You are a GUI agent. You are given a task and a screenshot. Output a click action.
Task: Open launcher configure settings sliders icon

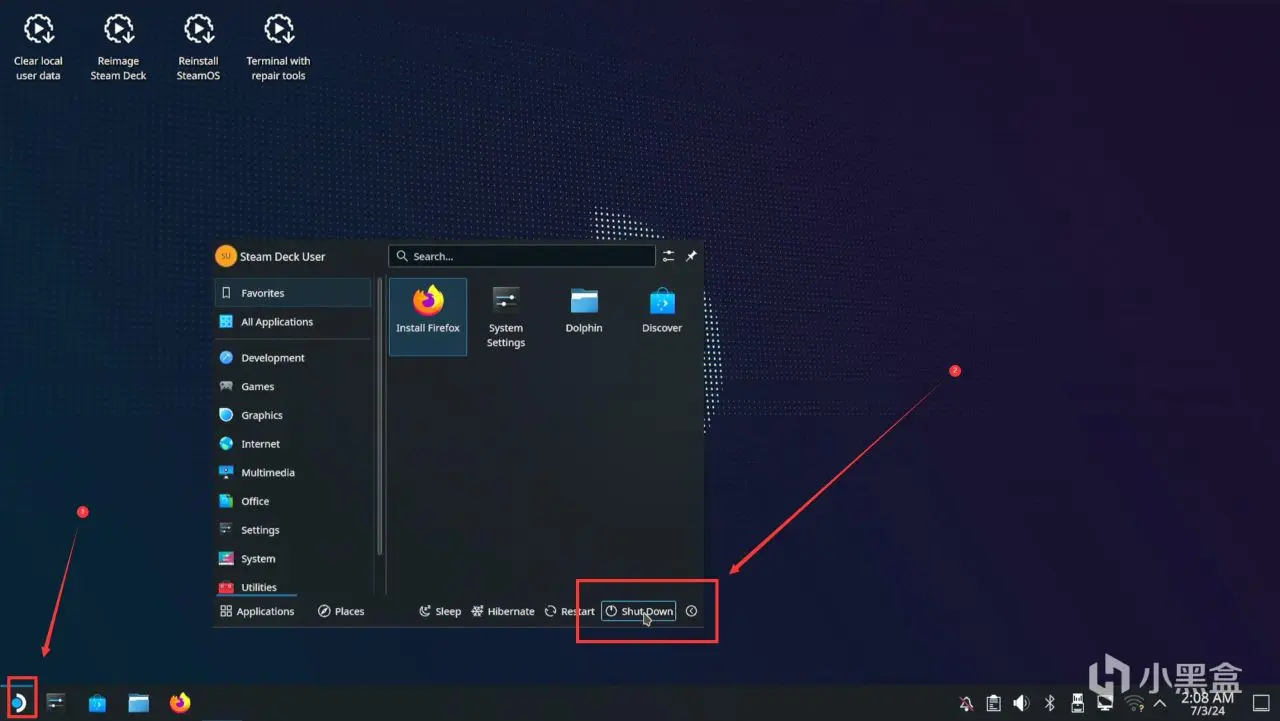[669, 256]
